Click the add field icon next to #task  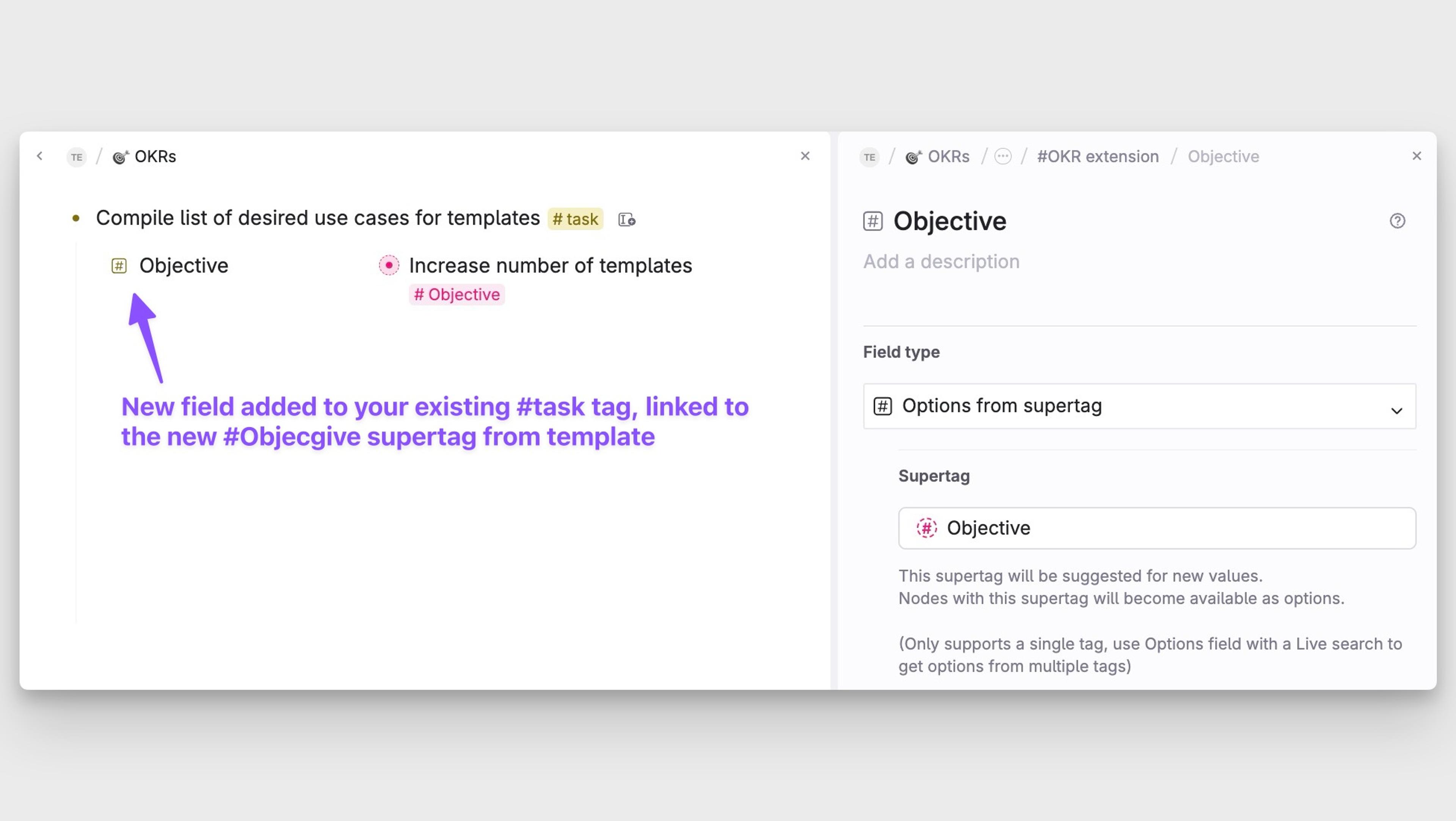coord(626,219)
